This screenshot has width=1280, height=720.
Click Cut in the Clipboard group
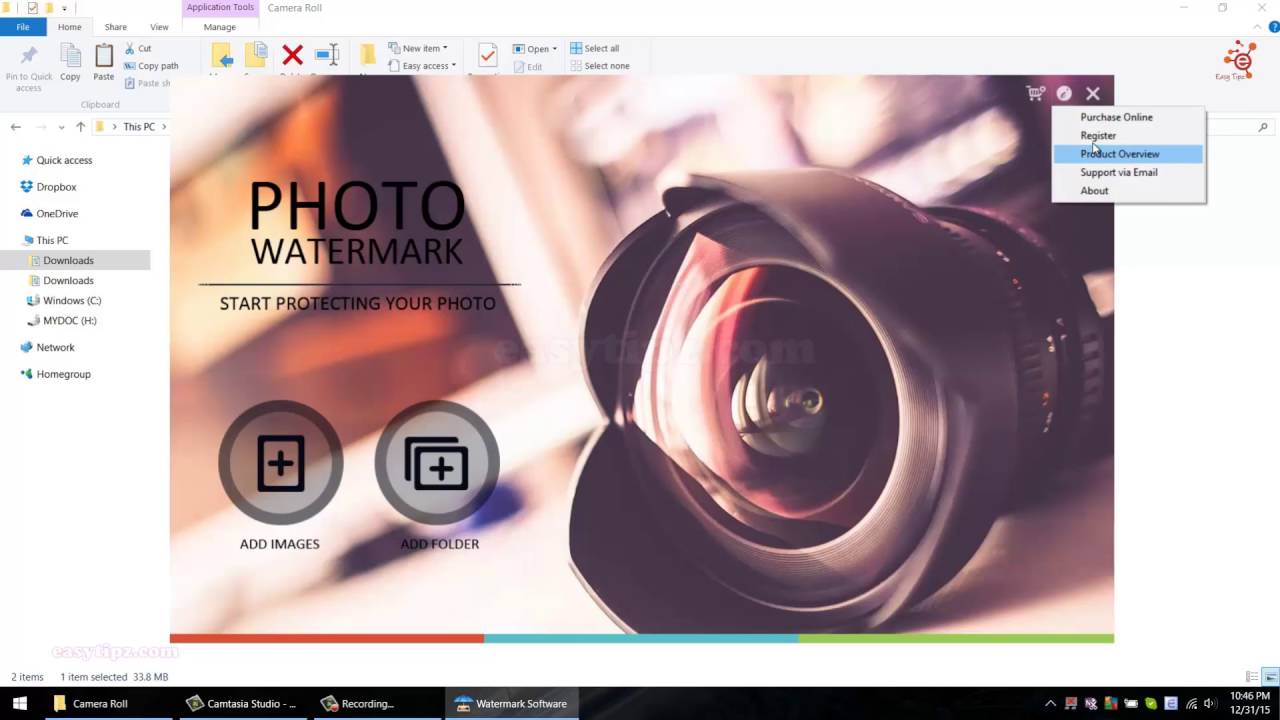pos(138,48)
